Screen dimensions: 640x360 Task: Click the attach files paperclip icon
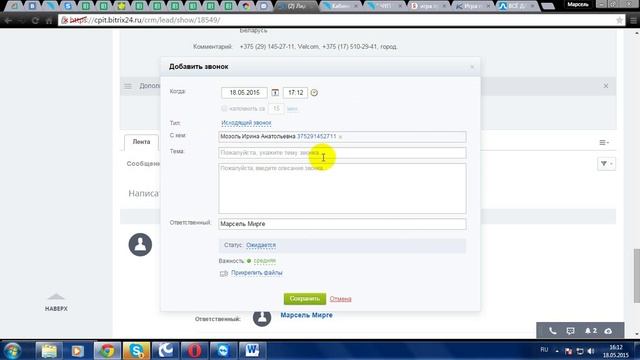224,273
